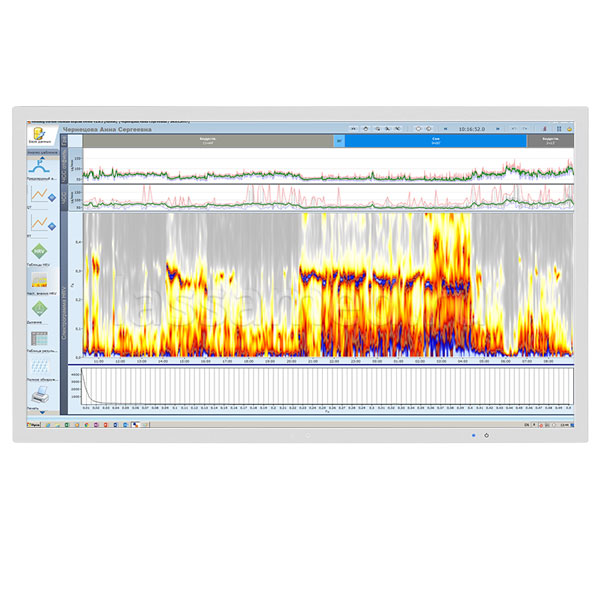Screen dimensions: 600x600
Task: Click sidebar scroll-down blue arrow
Action: click(42, 412)
